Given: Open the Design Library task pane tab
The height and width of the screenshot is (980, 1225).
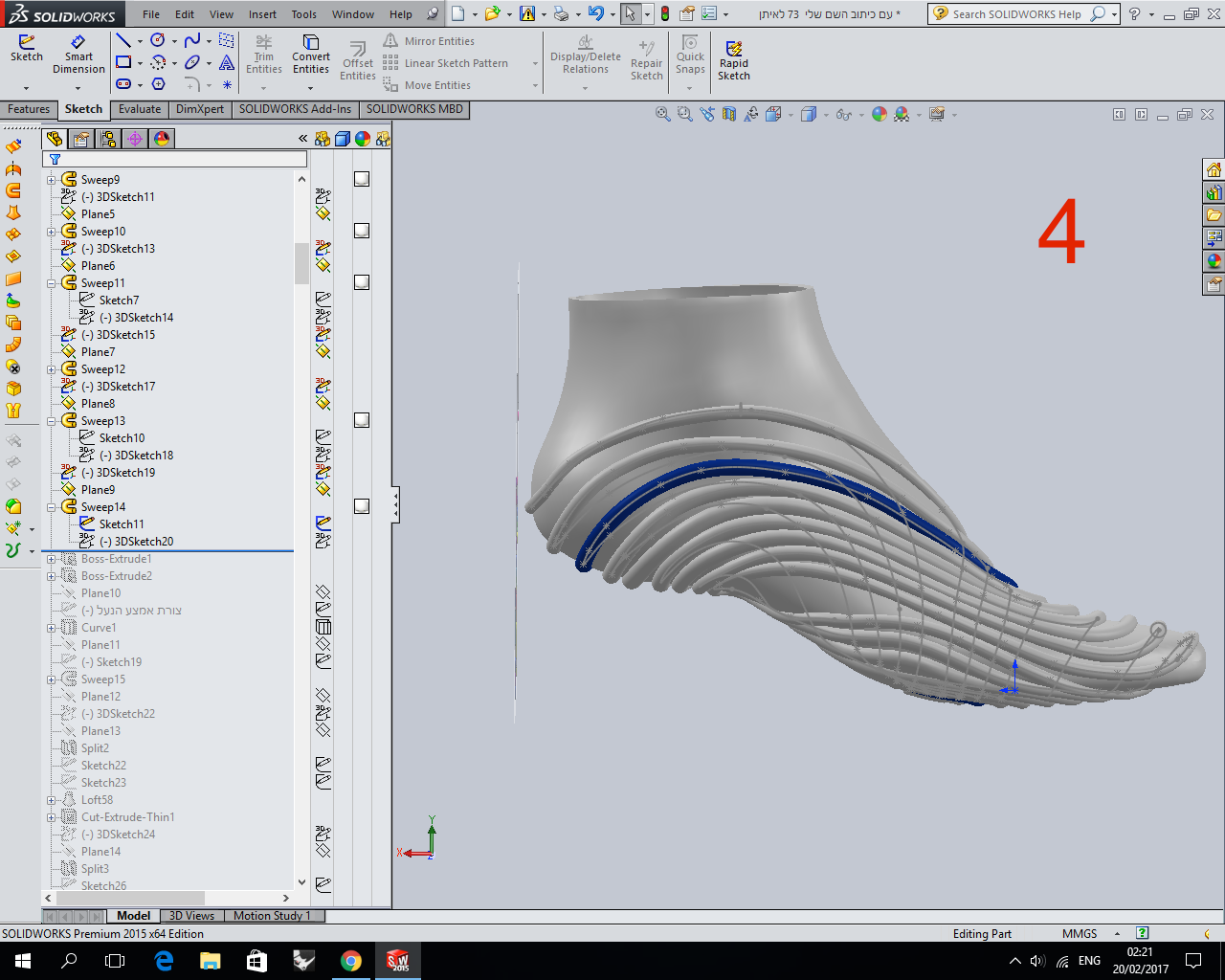Looking at the screenshot, I should [1214, 192].
